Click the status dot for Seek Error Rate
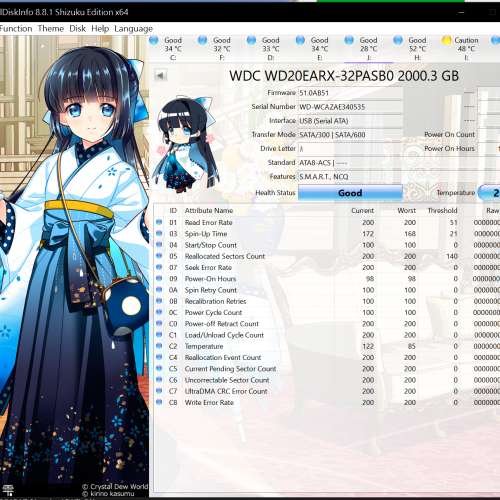Image resolution: width=500 pixels, height=500 pixels. tap(159, 267)
